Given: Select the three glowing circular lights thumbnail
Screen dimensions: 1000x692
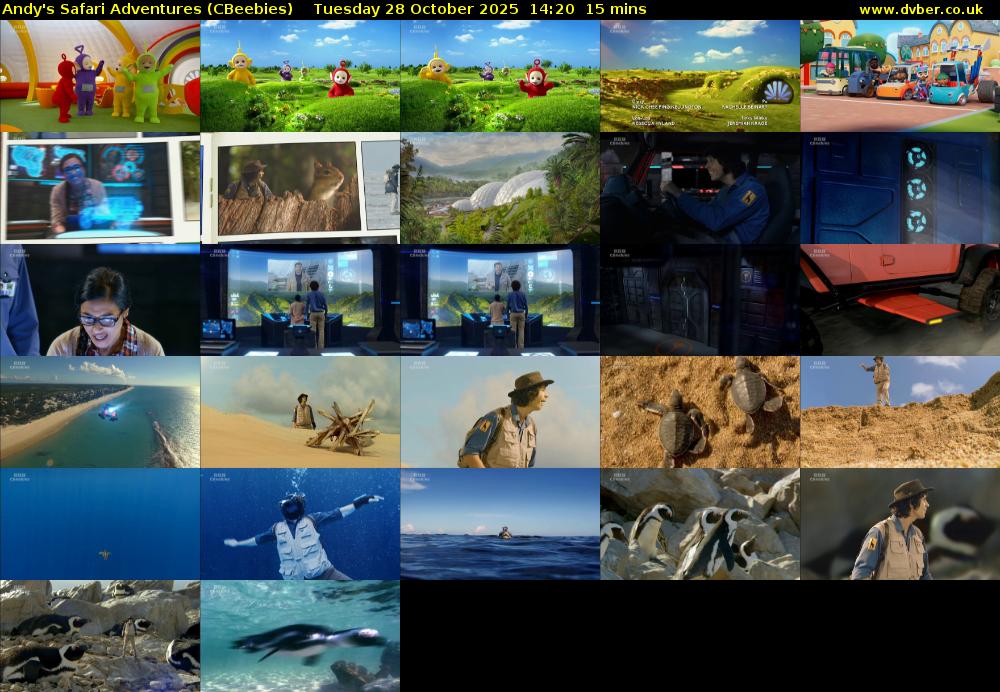Looking at the screenshot, I should tap(900, 188).
